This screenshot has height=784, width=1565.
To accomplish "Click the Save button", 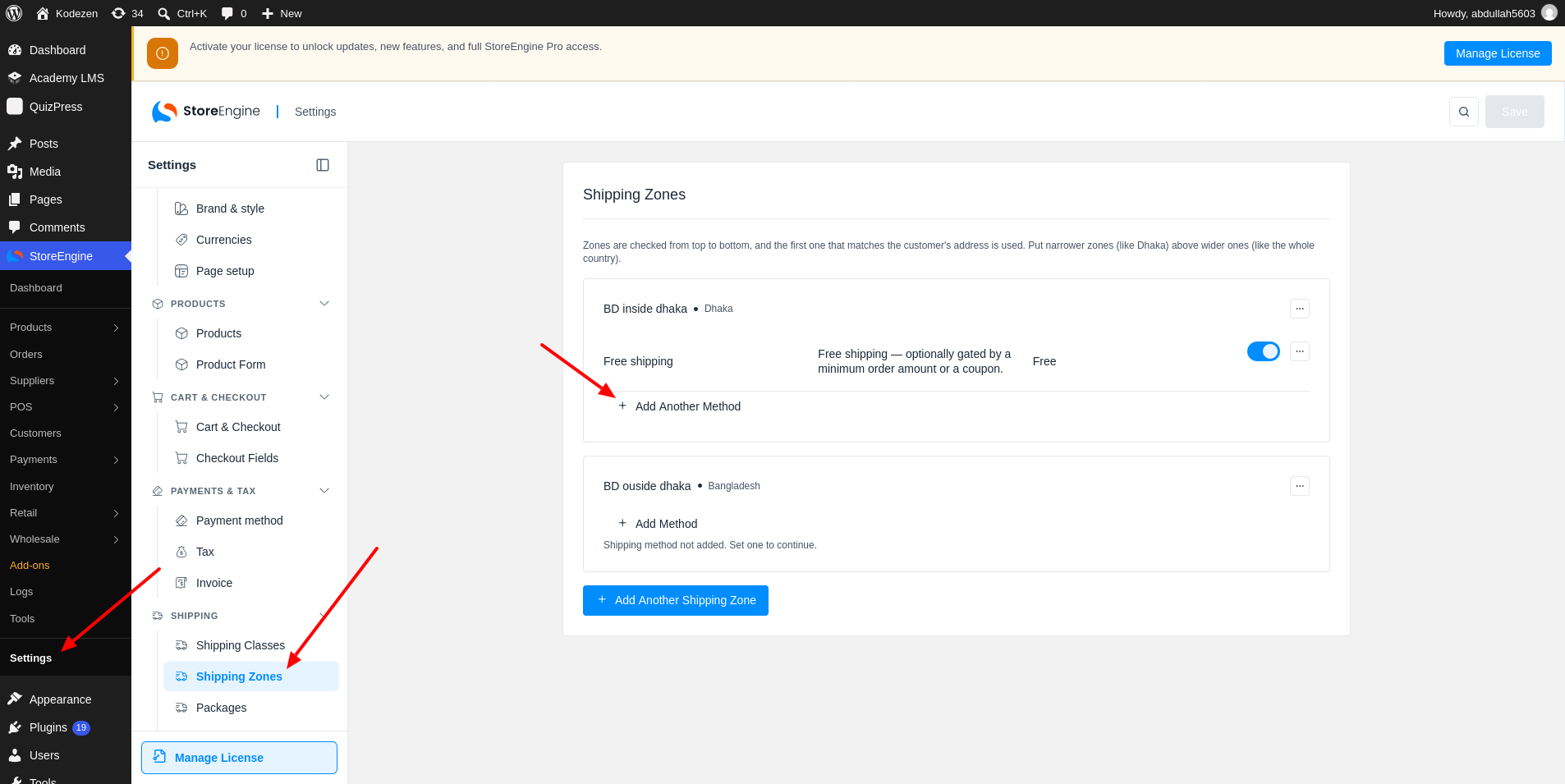I will (x=1515, y=112).
